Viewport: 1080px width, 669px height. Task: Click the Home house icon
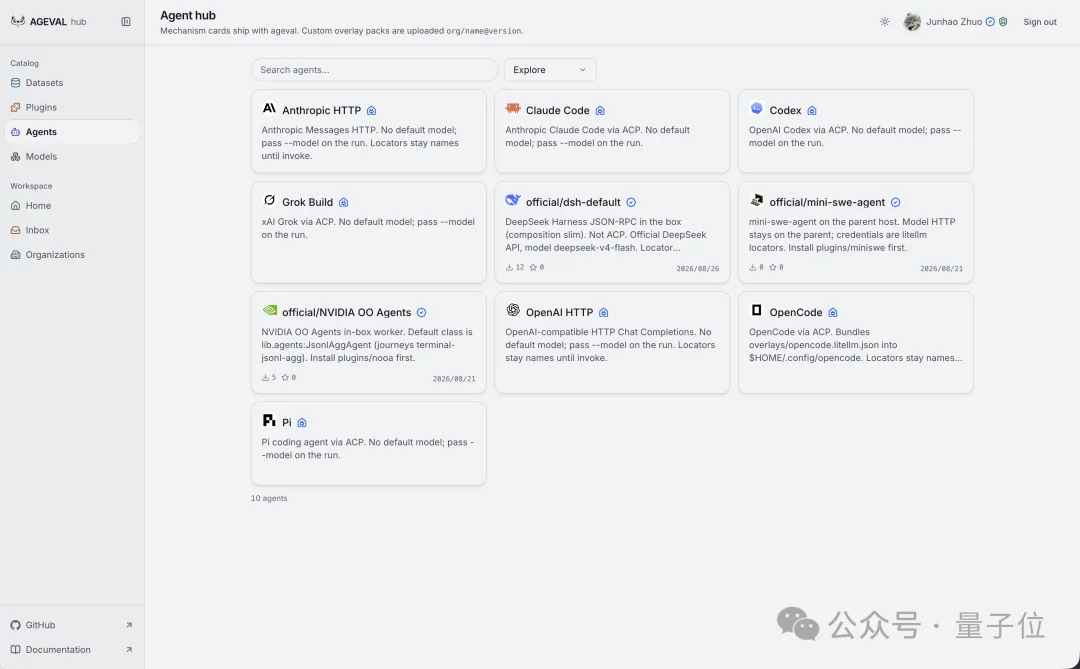coord(16,205)
